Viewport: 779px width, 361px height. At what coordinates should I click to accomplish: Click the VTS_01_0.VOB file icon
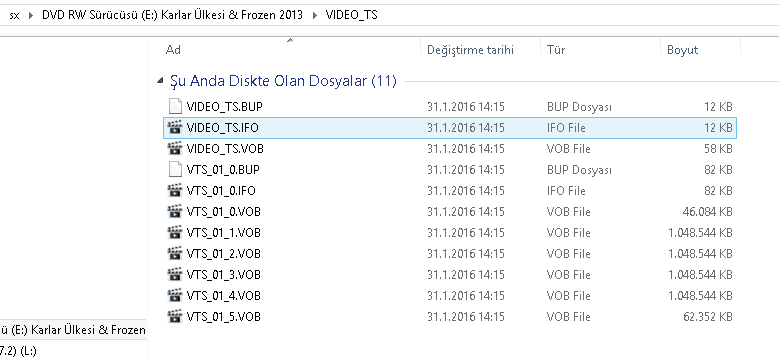click(175, 212)
